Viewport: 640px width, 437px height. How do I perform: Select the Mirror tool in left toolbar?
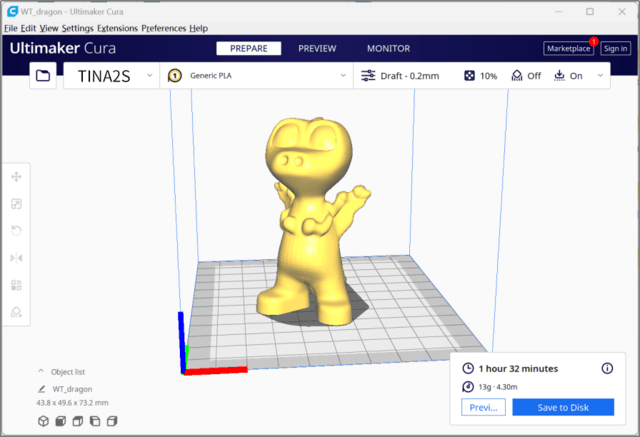[16, 258]
